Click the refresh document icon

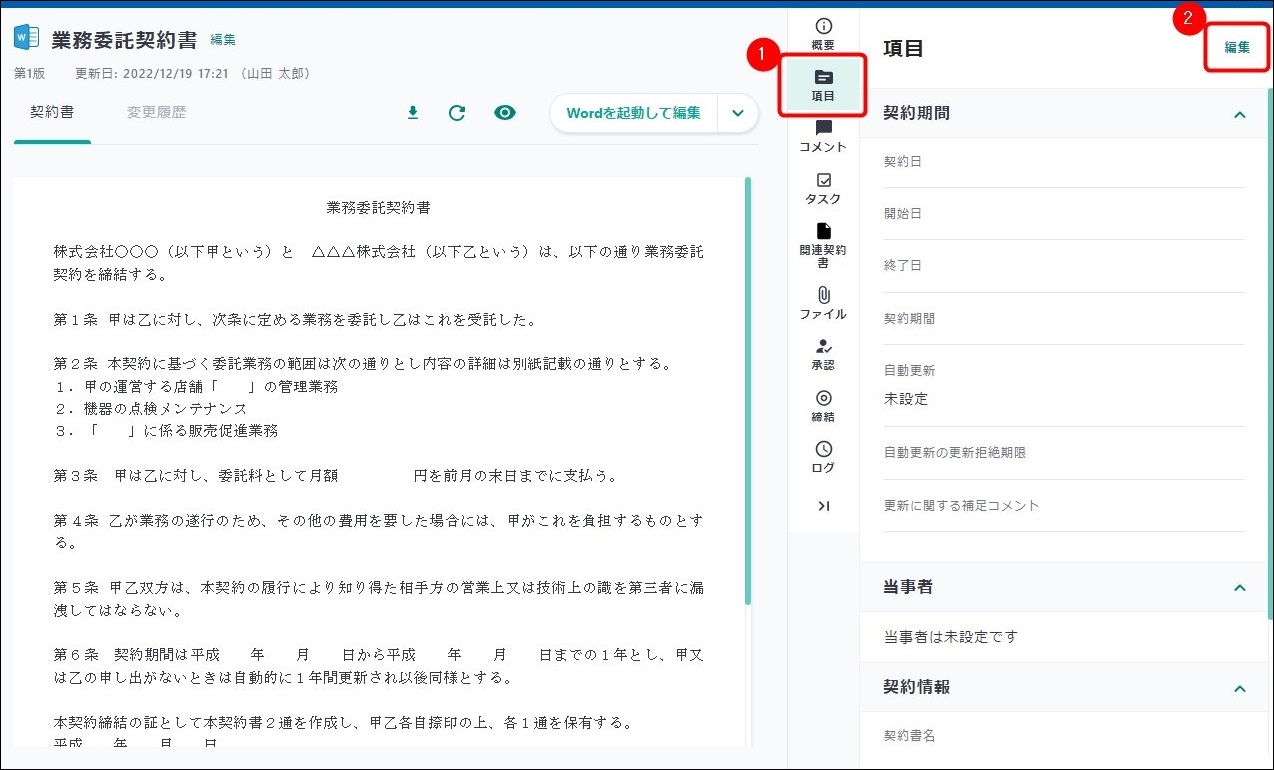pyautogui.click(x=457, y=113)
